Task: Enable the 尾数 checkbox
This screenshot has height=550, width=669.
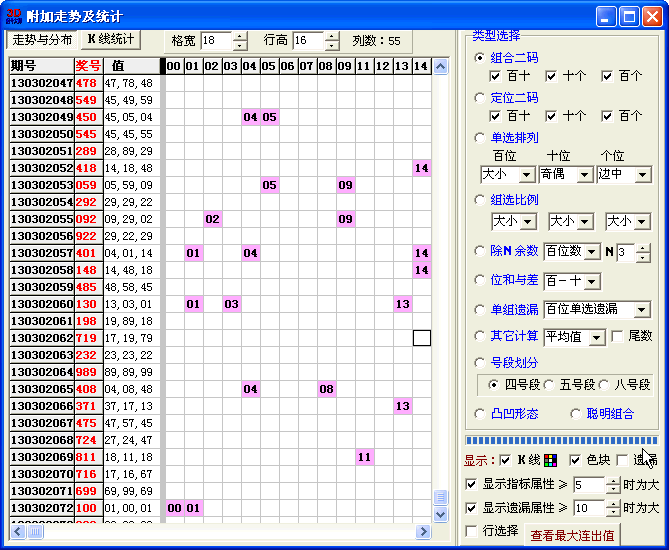Action: point(617,337)
